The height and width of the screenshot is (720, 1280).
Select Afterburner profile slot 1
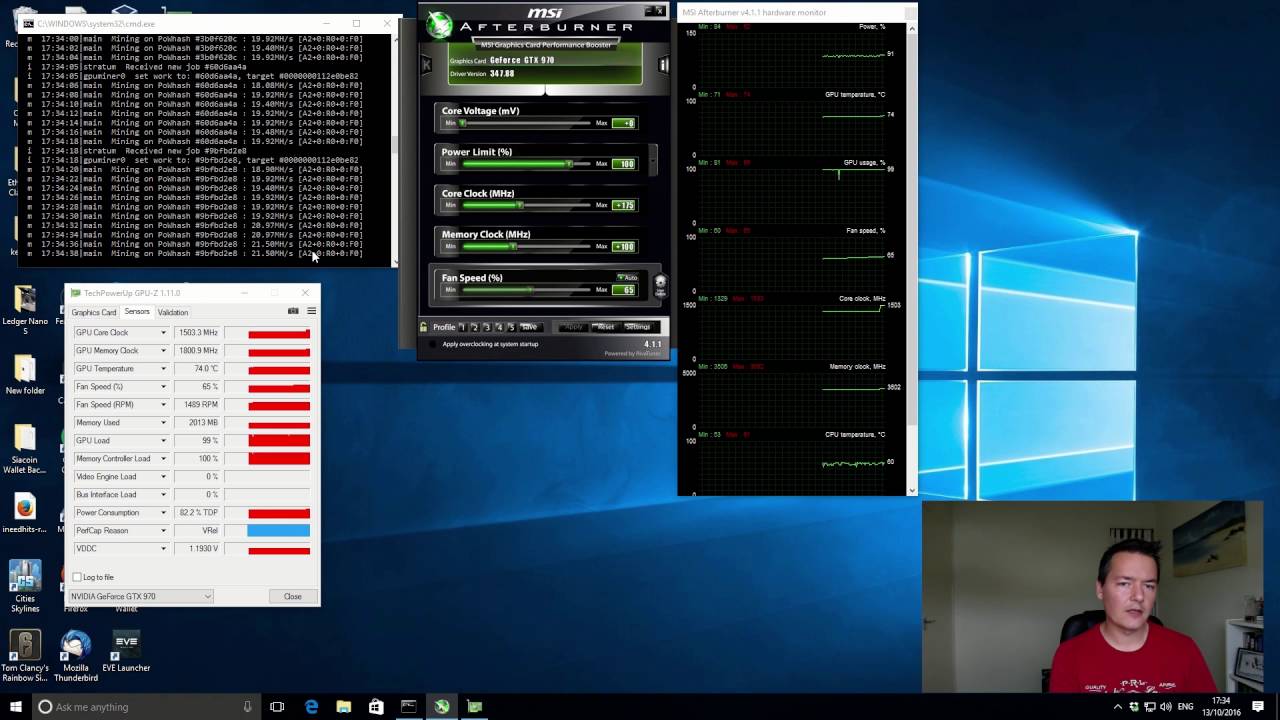pos(462,327)
